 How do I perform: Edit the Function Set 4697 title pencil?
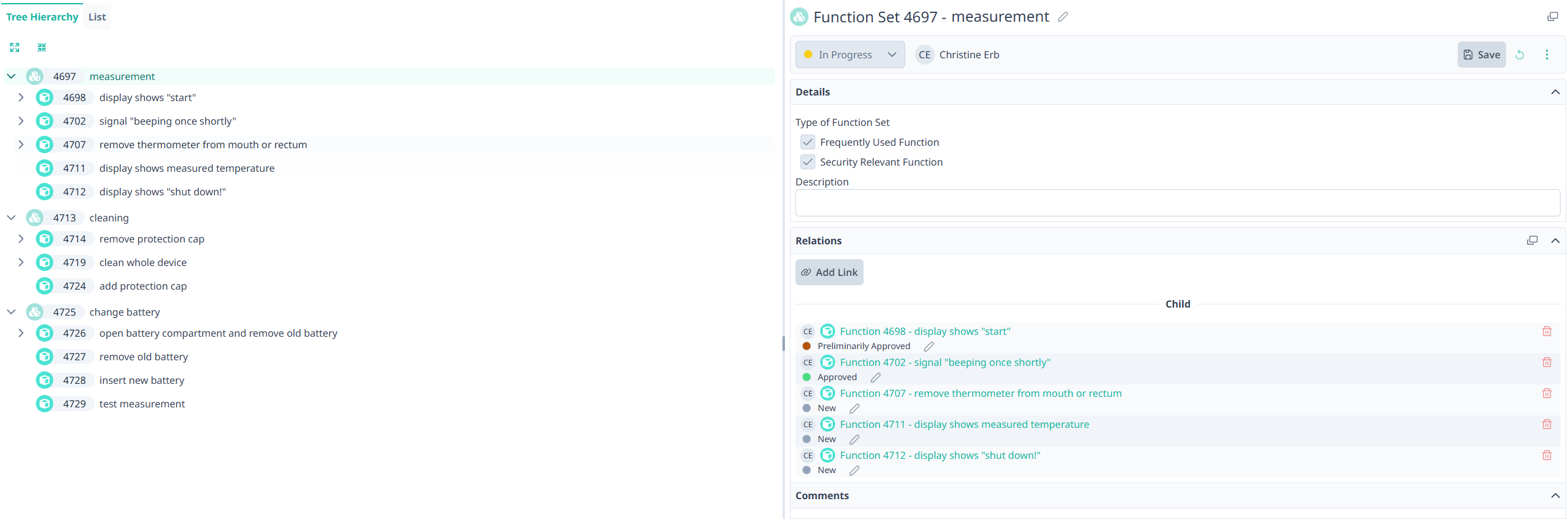(x=1062, y=17)
